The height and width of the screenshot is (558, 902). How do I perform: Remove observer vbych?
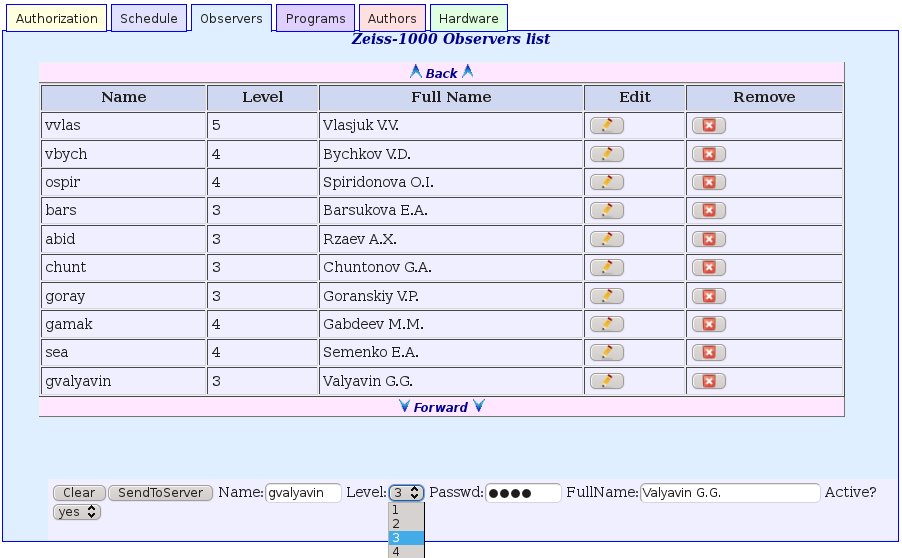(x=709, y=154)
